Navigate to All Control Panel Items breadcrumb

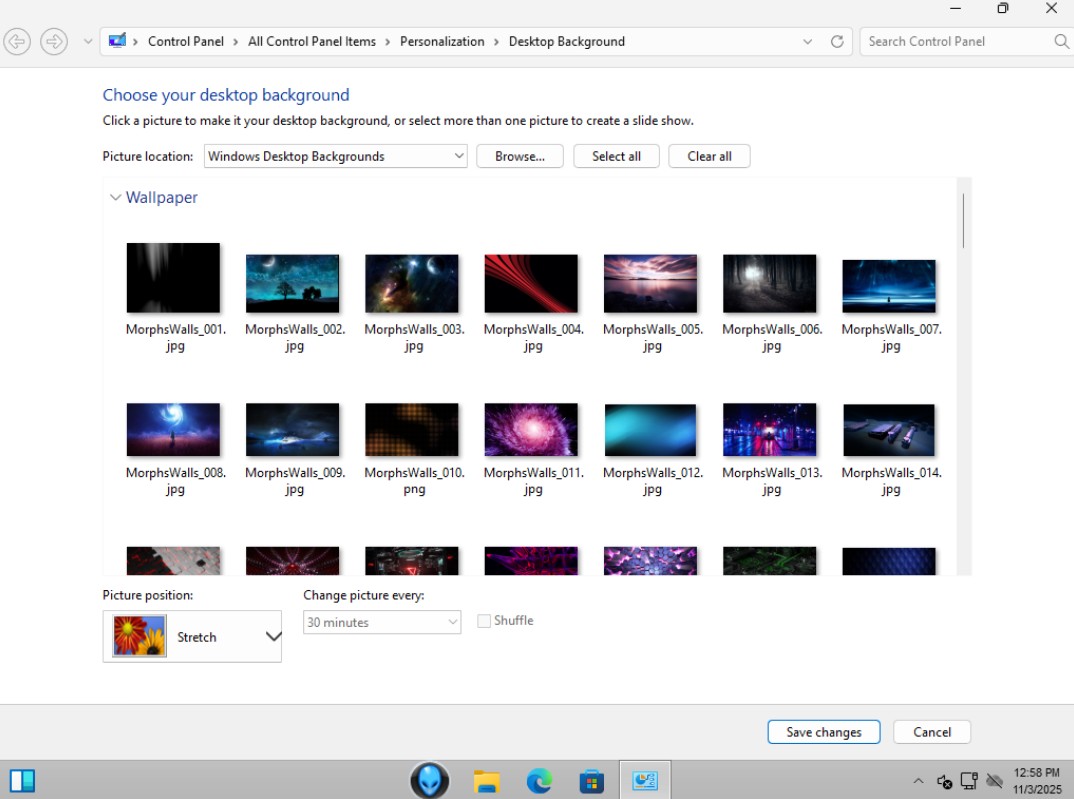(312, 41)
